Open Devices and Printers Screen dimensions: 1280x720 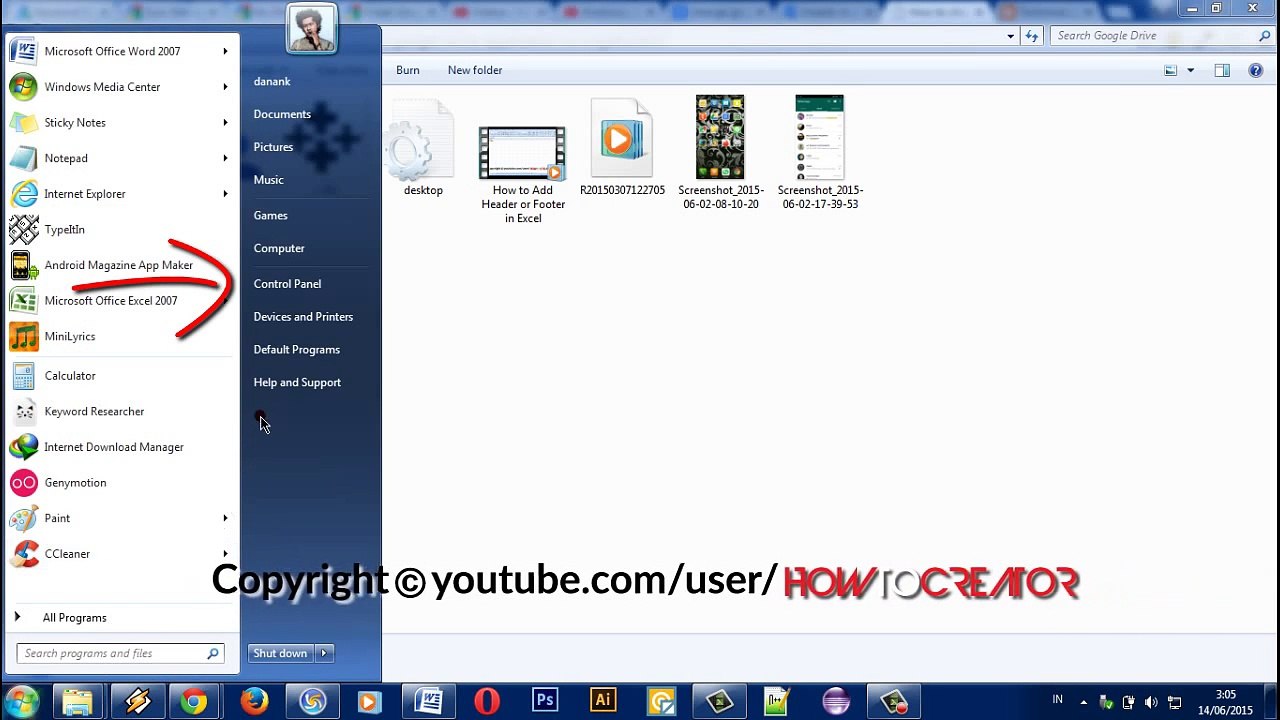303,317
